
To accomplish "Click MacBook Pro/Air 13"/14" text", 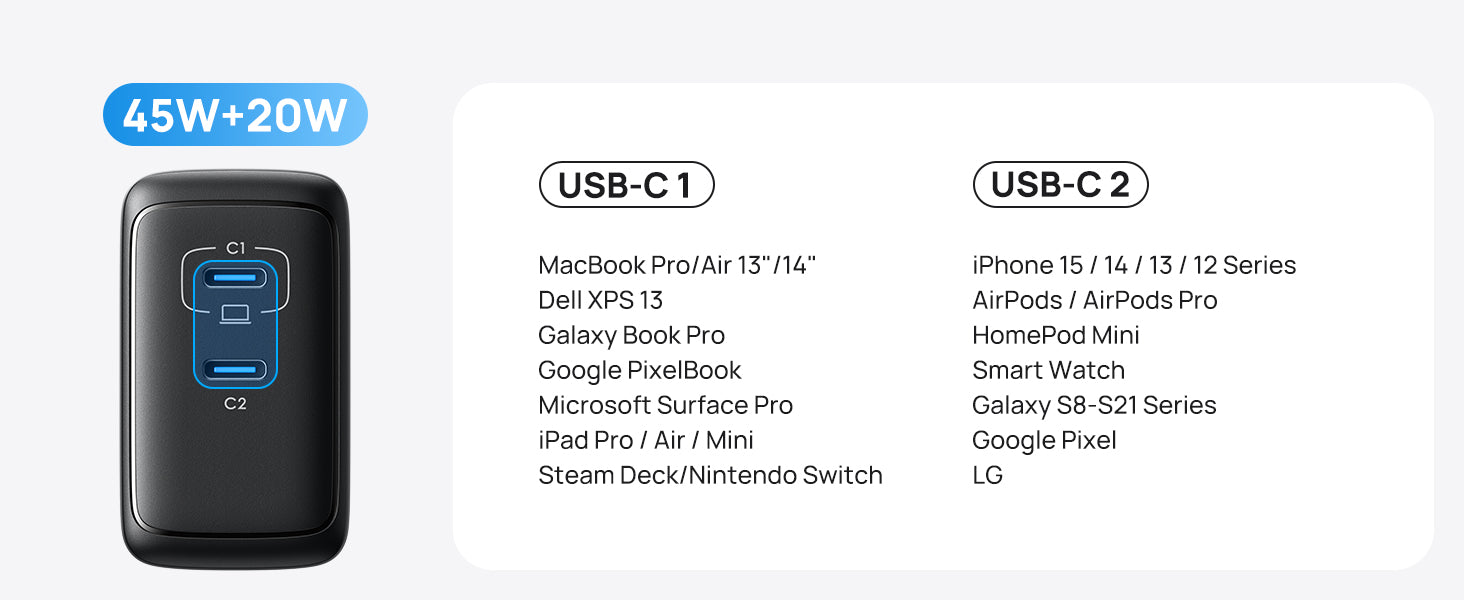I will pos(677,265).
